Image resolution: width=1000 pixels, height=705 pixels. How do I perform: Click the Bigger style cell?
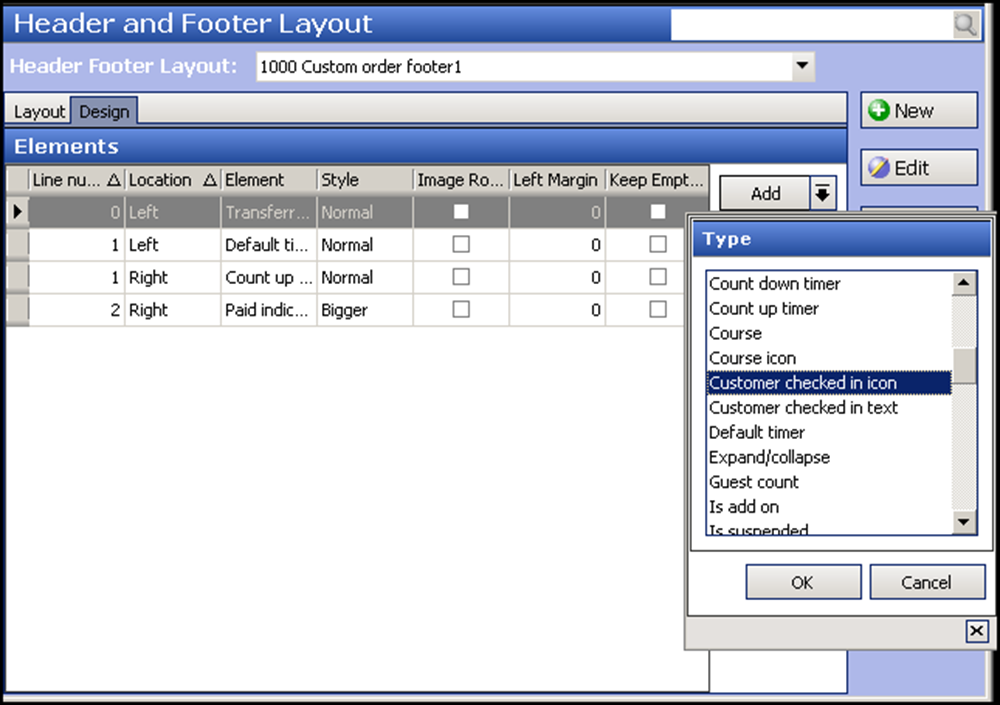[x=365, y=309]
